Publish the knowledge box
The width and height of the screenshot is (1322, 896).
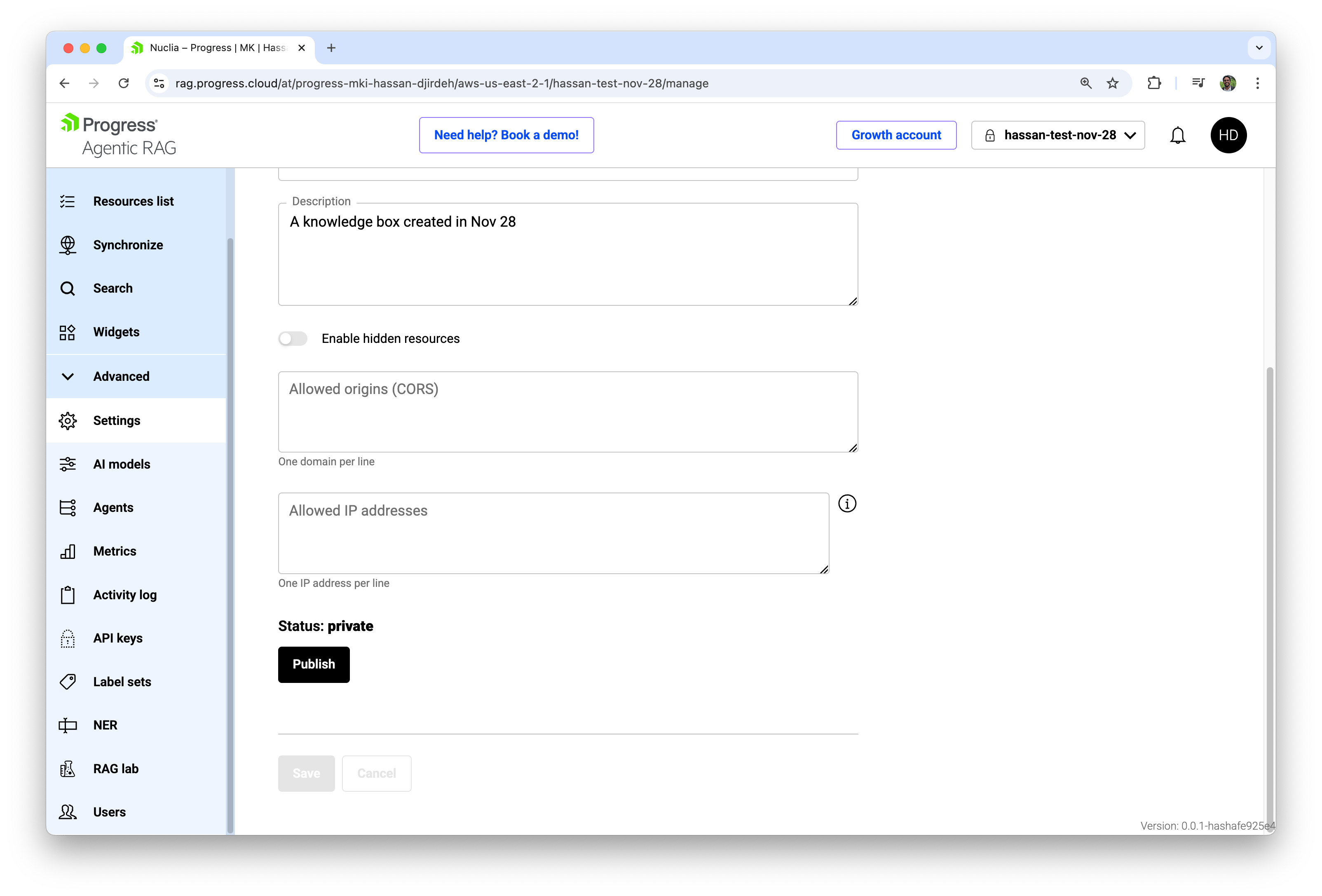pos(314,664)
